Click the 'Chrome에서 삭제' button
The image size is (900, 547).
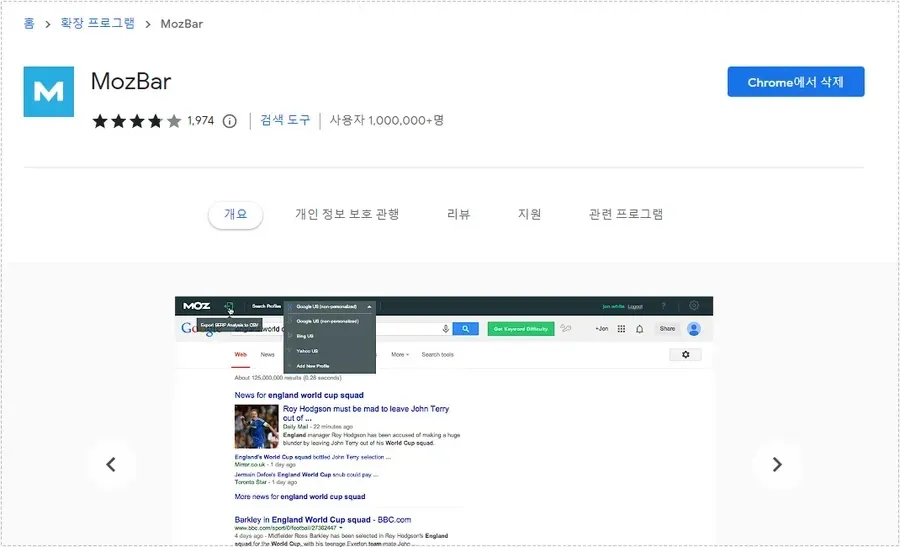(x=796, y=82)
